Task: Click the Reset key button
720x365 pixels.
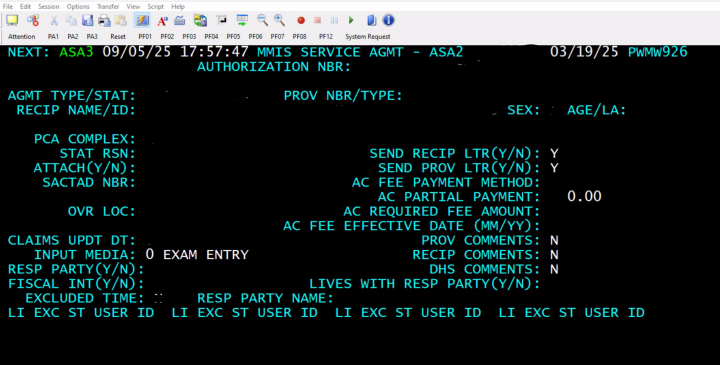Action: [x=118, y=36]
